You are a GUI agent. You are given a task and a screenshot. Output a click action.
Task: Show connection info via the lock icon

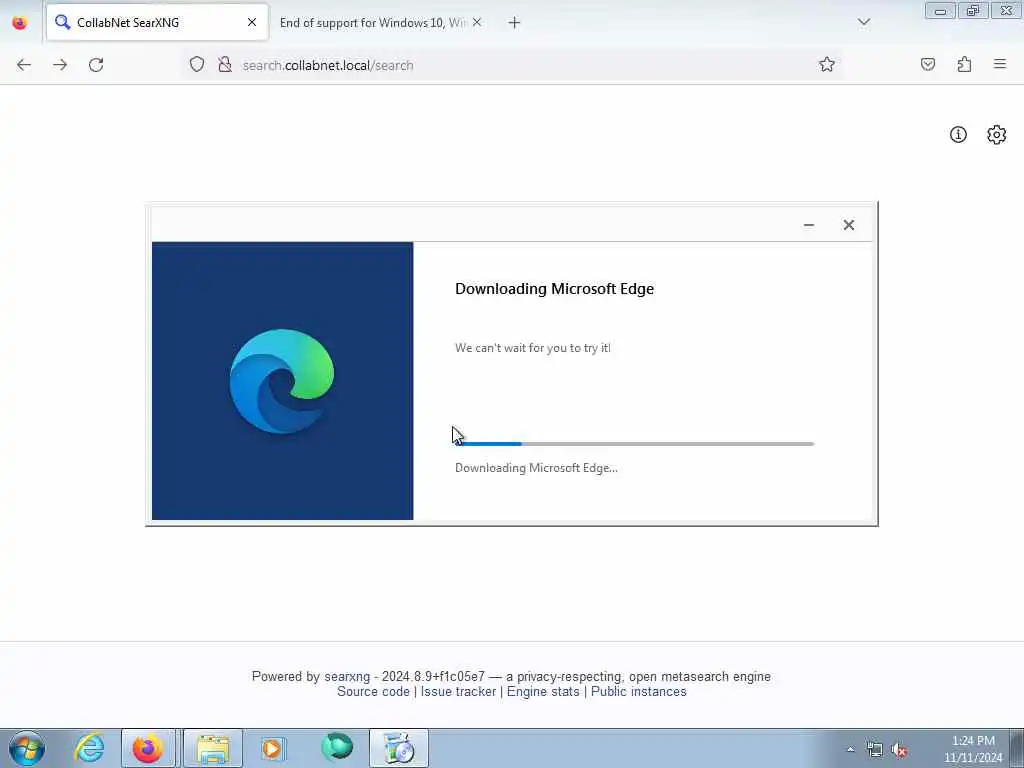[x=225, y=64]
